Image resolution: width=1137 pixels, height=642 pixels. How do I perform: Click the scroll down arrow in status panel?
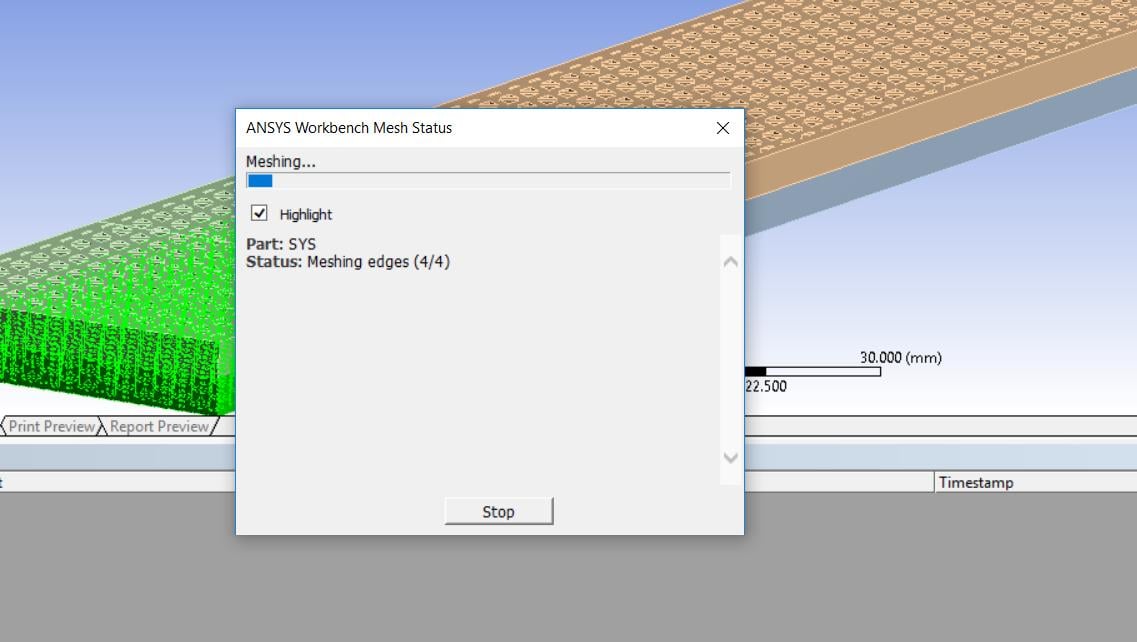point(731,458)
